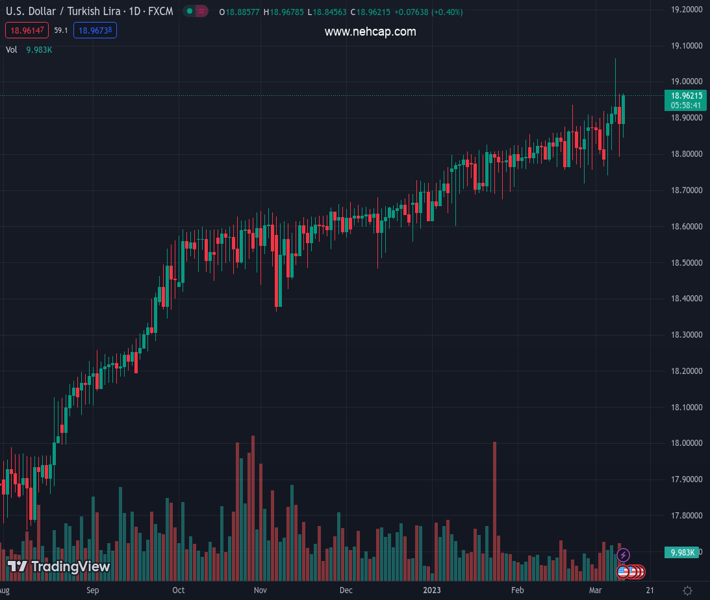Click the green market status dot

[x=187, y=12]
